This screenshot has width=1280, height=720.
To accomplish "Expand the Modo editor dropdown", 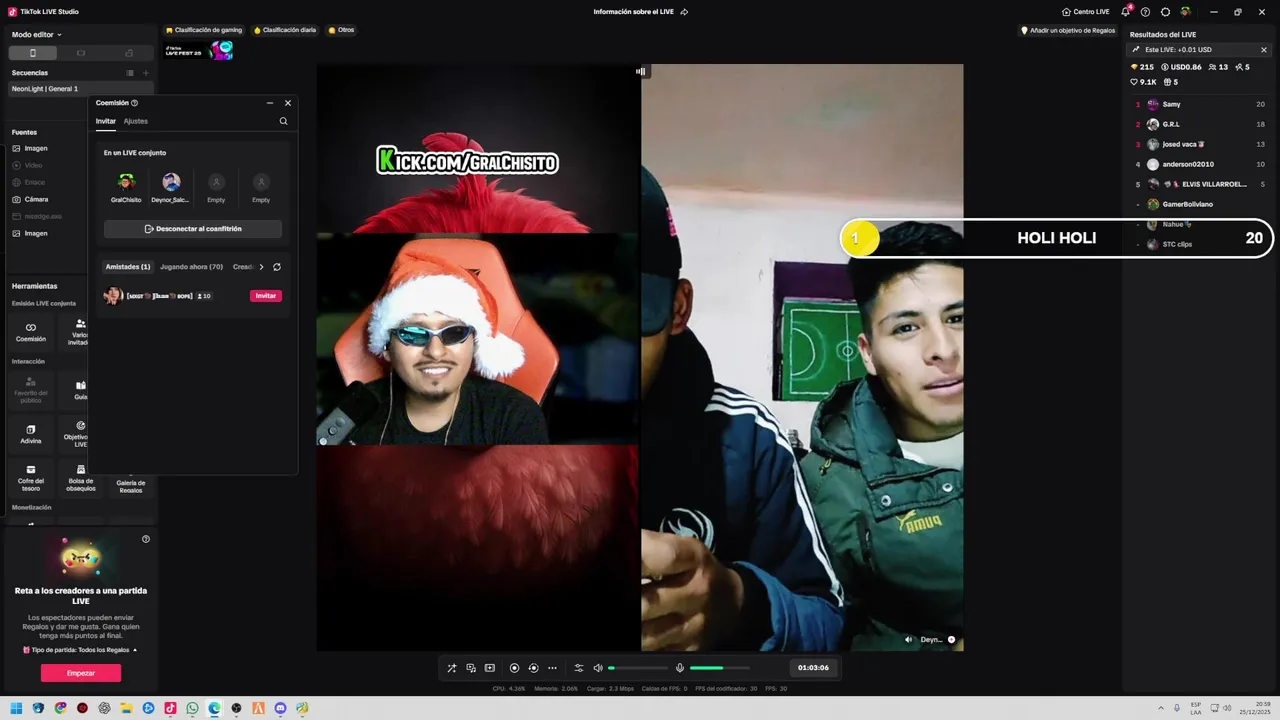I will click(37, 34).
